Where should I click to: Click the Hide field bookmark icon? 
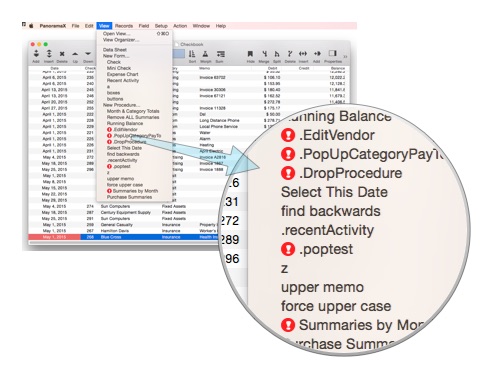[250, 54]
